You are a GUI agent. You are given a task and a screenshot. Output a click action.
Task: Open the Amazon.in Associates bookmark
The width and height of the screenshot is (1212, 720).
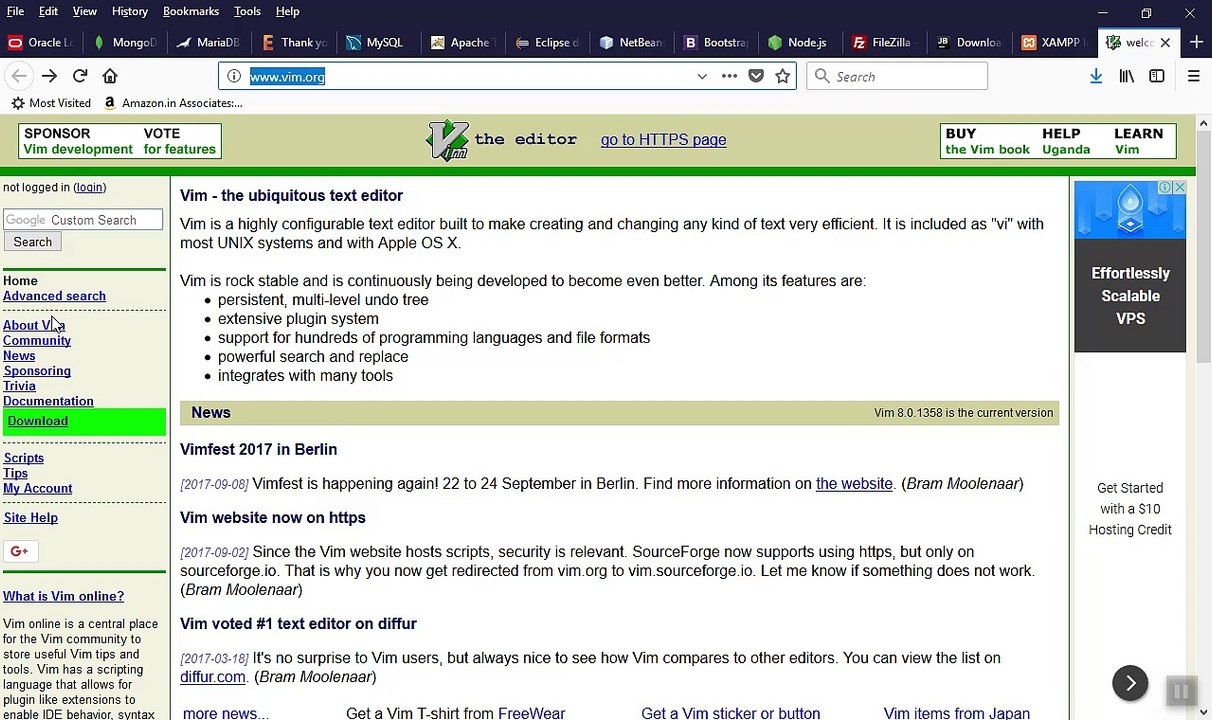[x=172, y=103]
